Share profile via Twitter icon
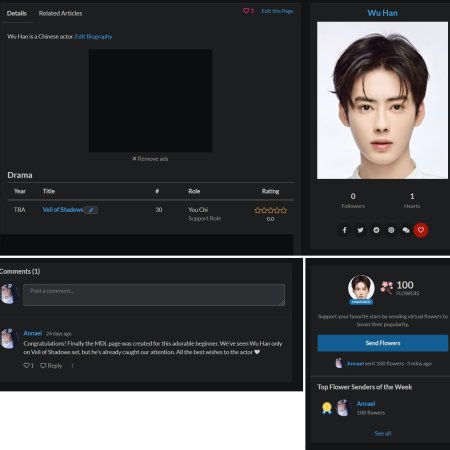The height and width of the screenshot is (450, 450). pyautogui.click(x=360, y=230)
